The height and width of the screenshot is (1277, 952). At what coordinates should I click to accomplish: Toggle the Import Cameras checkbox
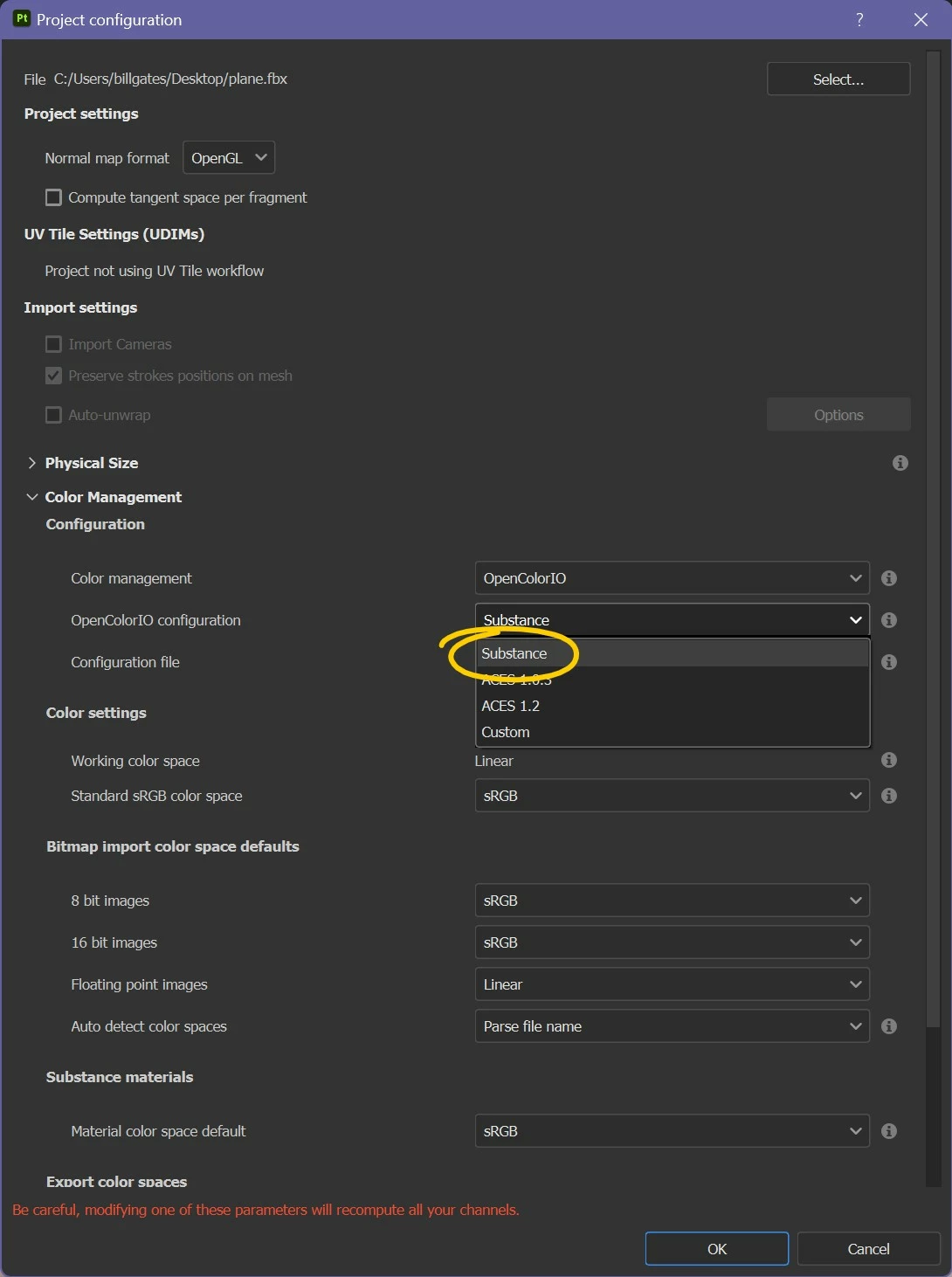click(53, 344)
